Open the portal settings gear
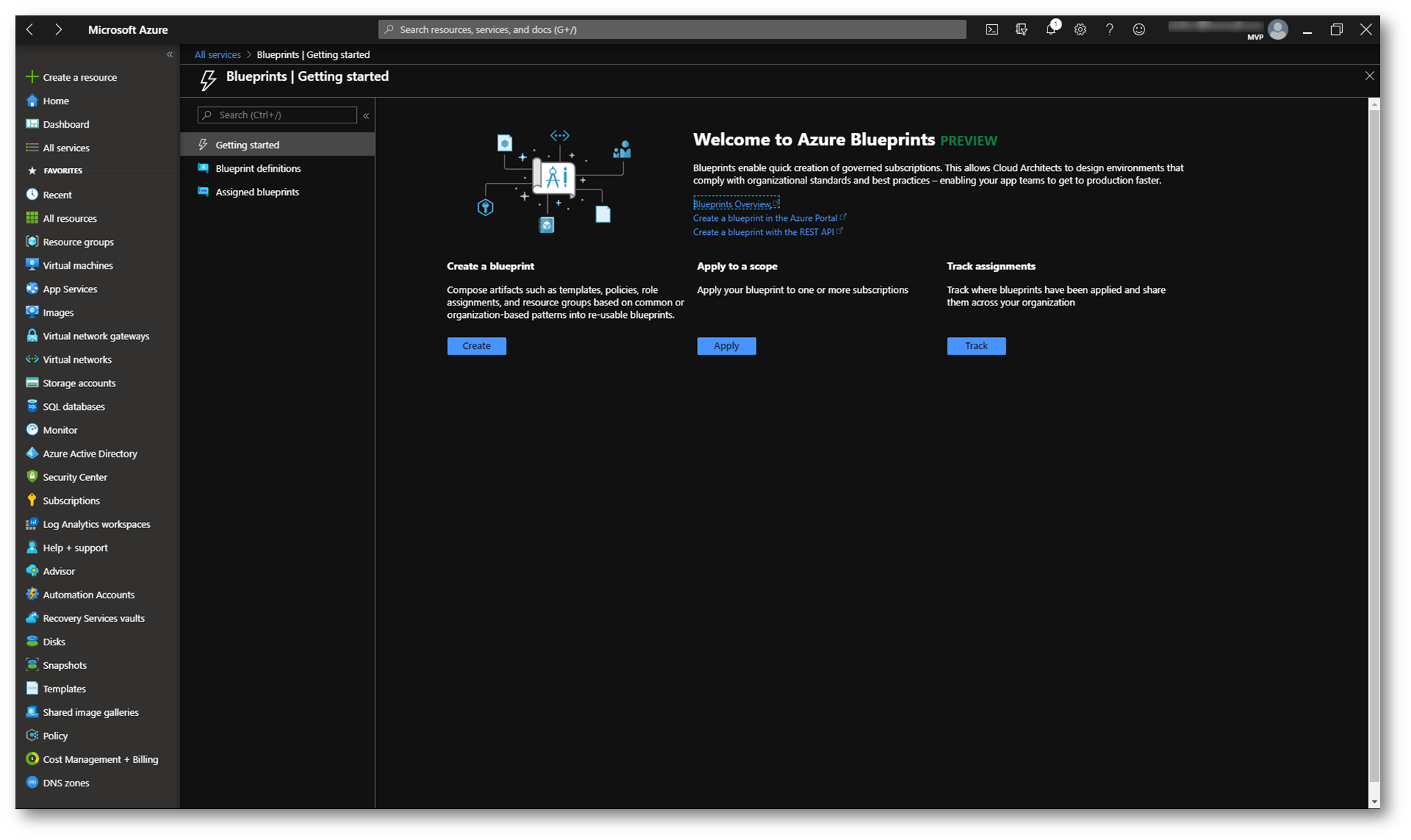1411x840 pixels. tap(1080, 29)
